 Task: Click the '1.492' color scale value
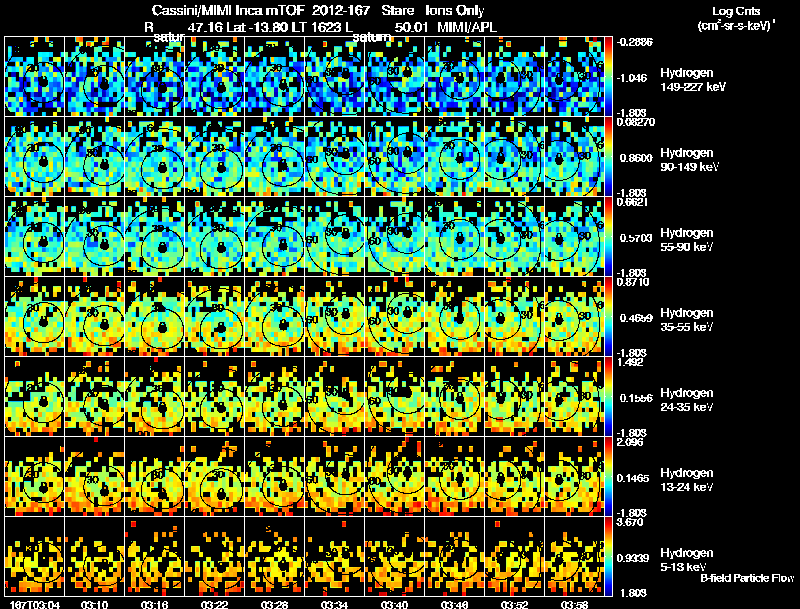pyautogui.click(x=631, y=362)
